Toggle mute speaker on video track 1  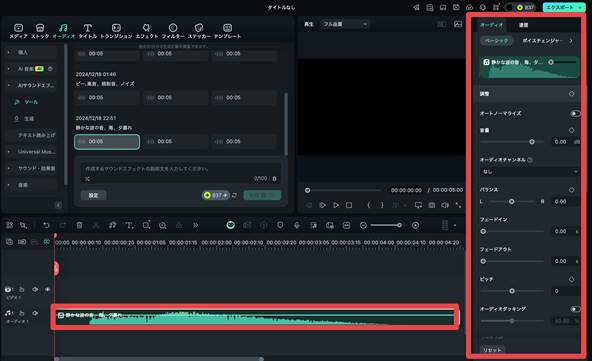35,290
